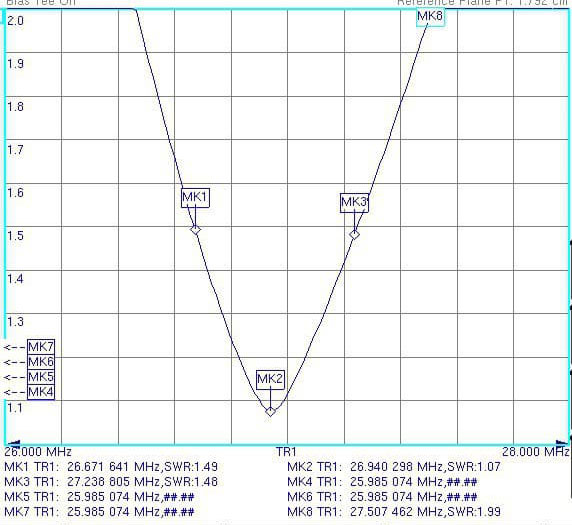The width and height of the screenshot is (572, 525).
Task: Click the MK3 diamond marker point
Action: pos(355,235)
